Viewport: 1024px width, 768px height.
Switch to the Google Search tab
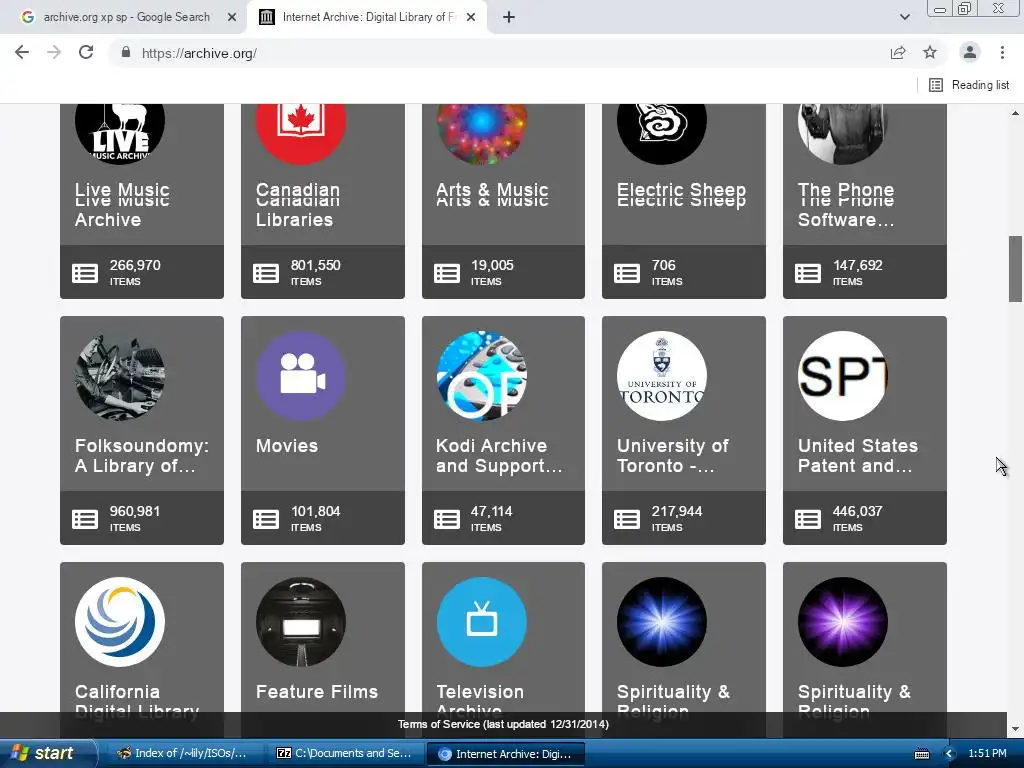pos(126,17)
